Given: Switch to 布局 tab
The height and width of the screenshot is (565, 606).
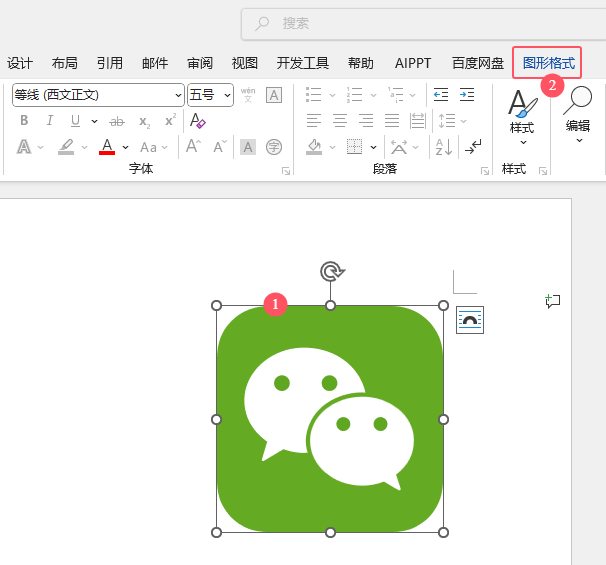Looking at the screenshot, I should [x=65, y=63].
